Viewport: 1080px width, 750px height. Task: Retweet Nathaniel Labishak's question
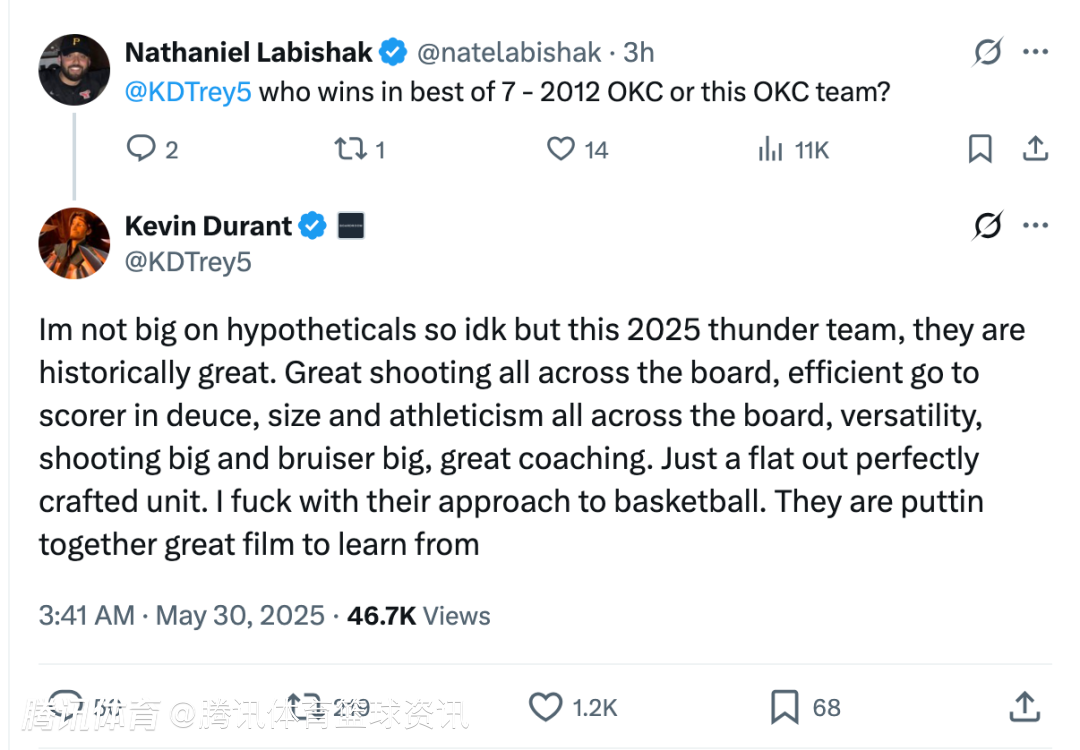pyautogui.click(x=351, y=149)
